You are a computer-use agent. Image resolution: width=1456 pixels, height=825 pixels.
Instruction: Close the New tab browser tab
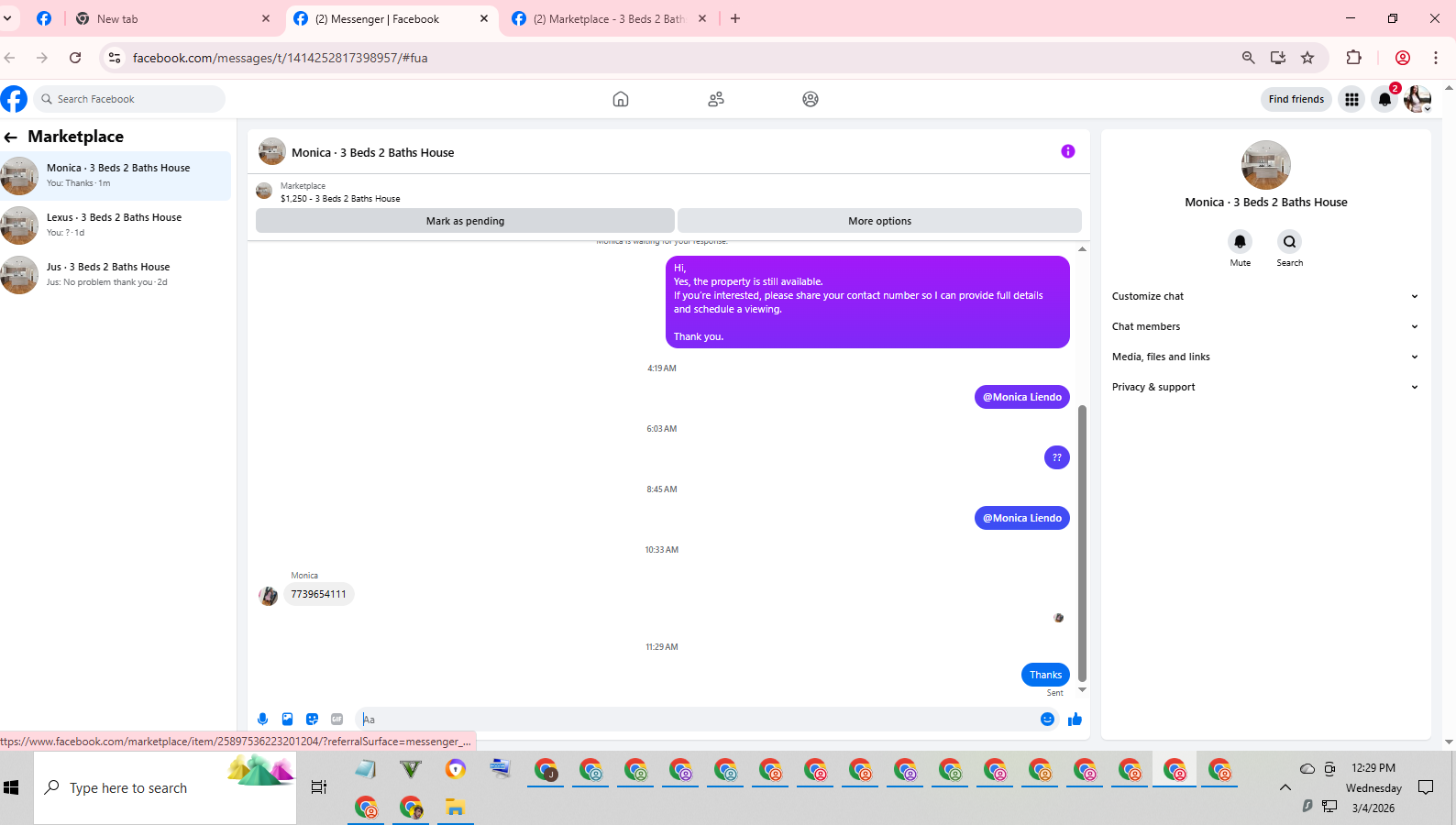click(266, 18)
